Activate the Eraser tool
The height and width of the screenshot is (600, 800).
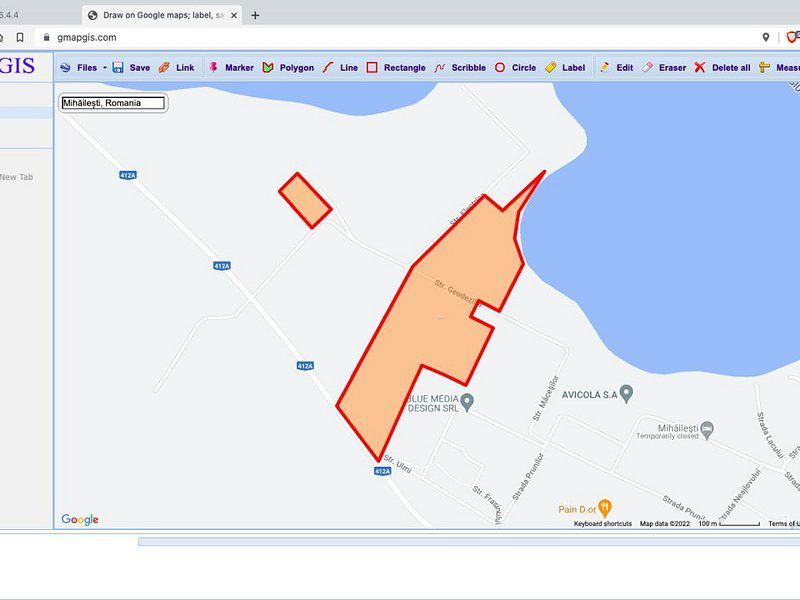(x=664, y=68)
